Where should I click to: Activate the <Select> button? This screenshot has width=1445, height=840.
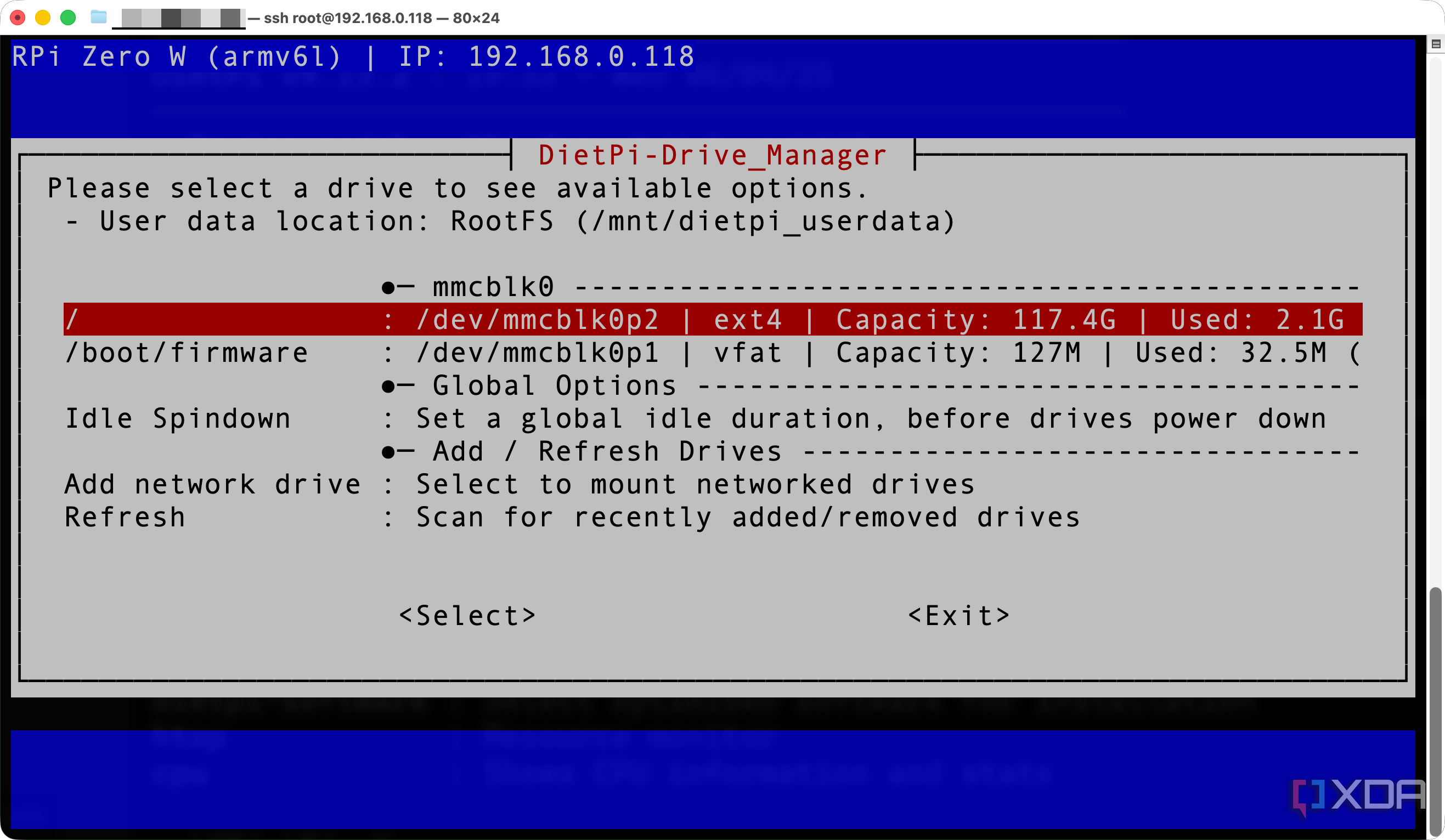467,615
